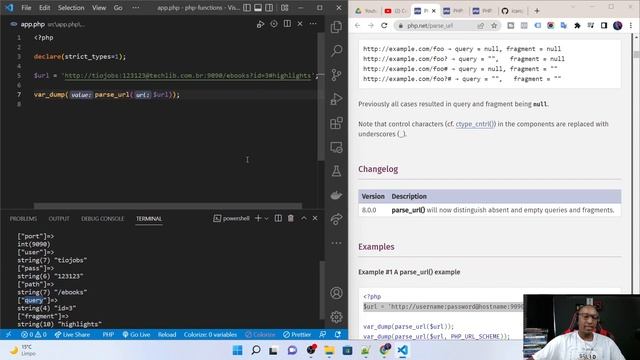640x360 pixels.
Task: Show additional views in activity bar
Action: [336, 243]
